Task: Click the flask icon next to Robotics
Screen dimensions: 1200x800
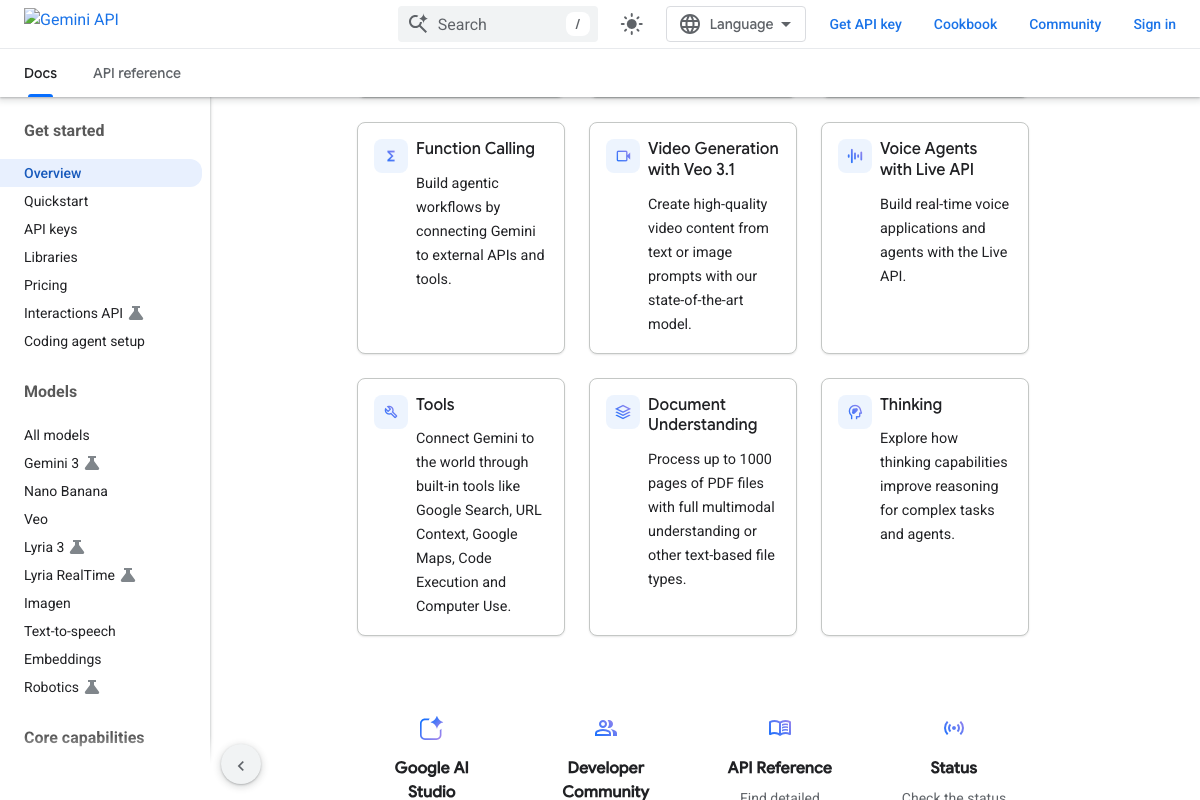Action: (92, 687)
